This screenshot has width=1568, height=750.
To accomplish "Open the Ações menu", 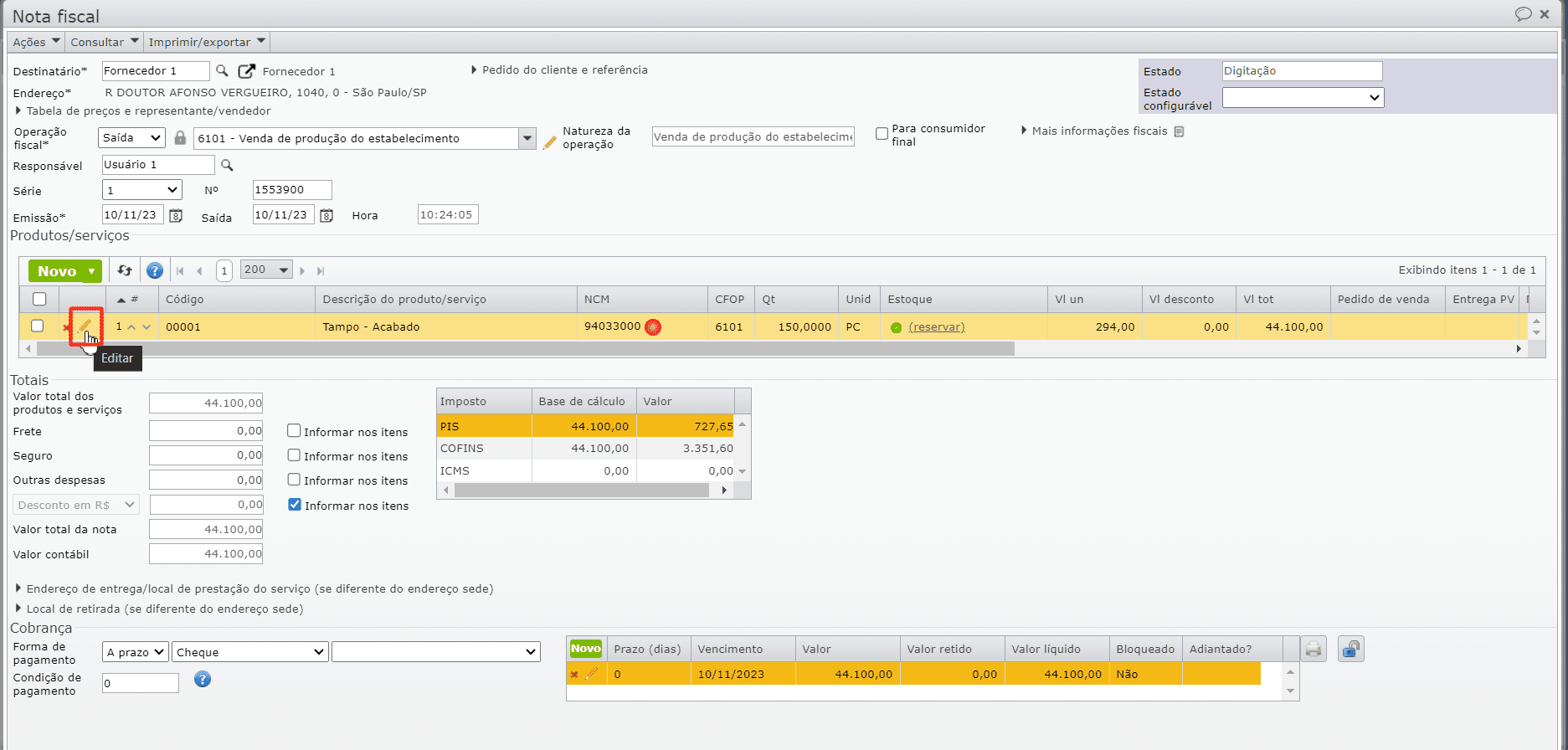I will pos(36,42).
